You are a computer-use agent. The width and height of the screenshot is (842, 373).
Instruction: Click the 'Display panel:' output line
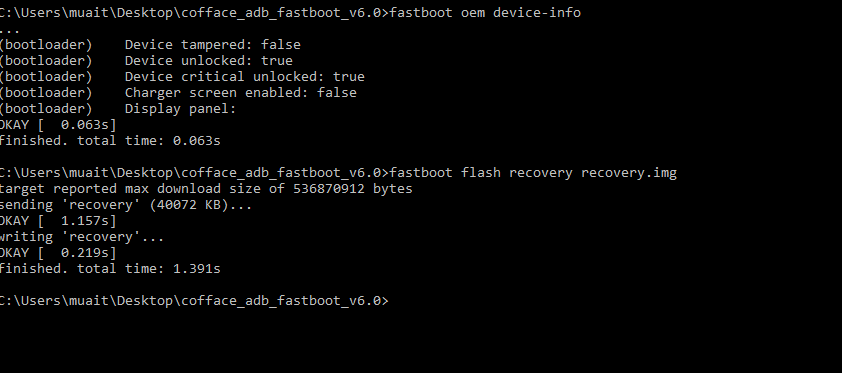click(x=180, y=109)
